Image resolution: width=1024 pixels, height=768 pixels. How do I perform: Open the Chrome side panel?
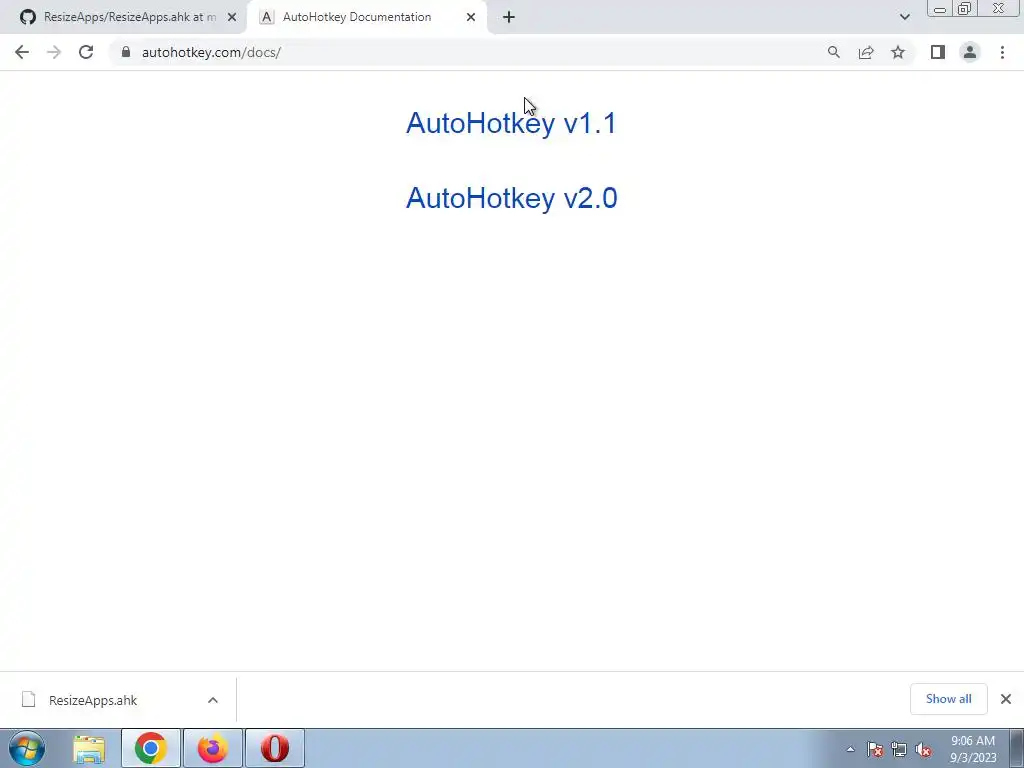click(x=938, y=52)
